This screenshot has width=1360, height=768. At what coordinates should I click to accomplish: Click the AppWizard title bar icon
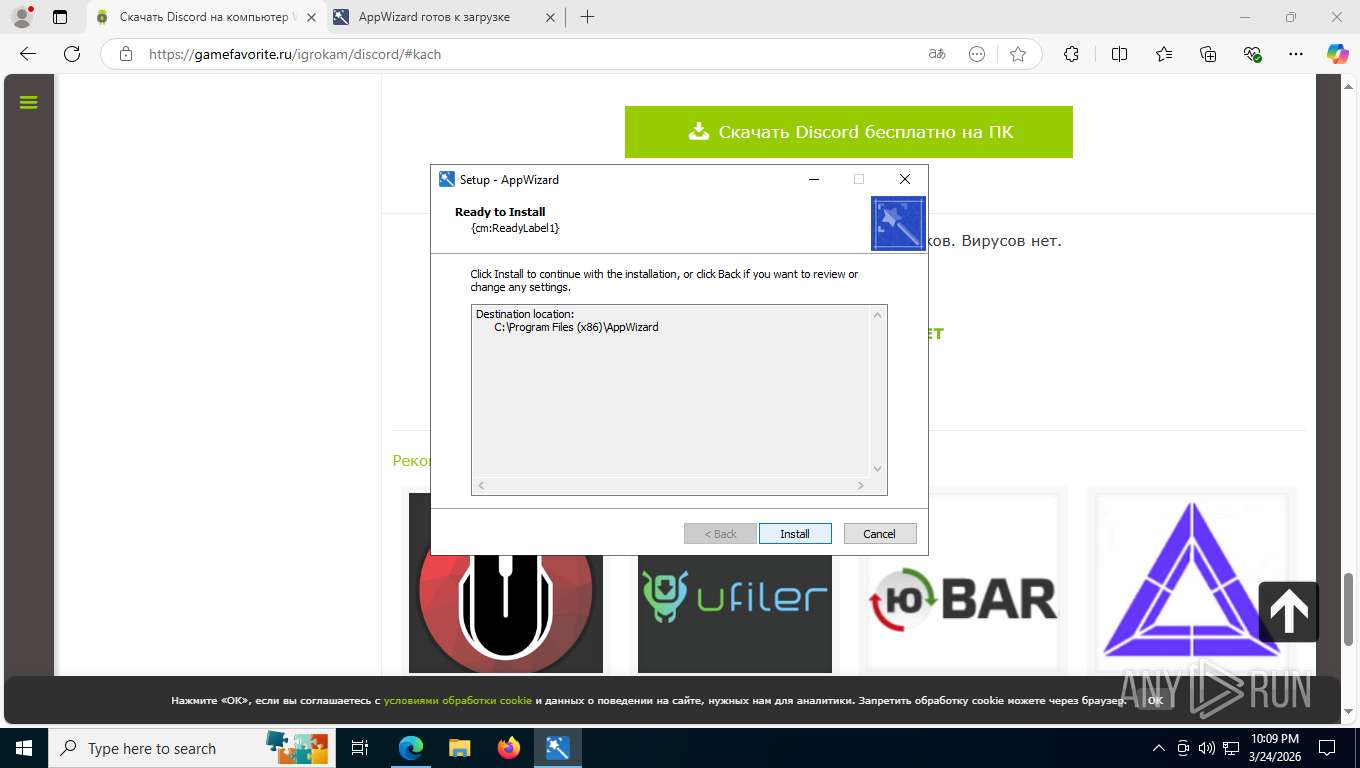(x=447, y=179)
